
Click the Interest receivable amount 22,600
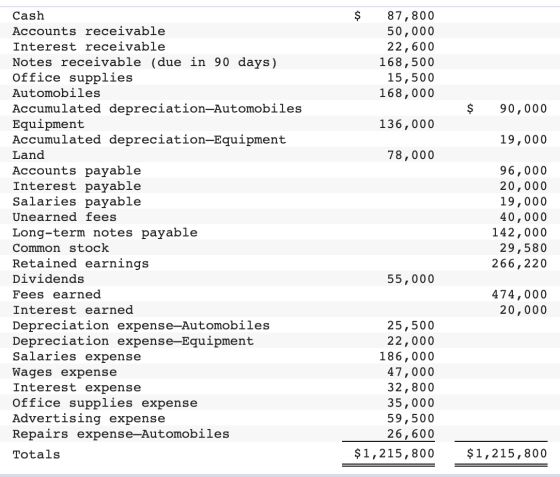click(x=411, y=47)
